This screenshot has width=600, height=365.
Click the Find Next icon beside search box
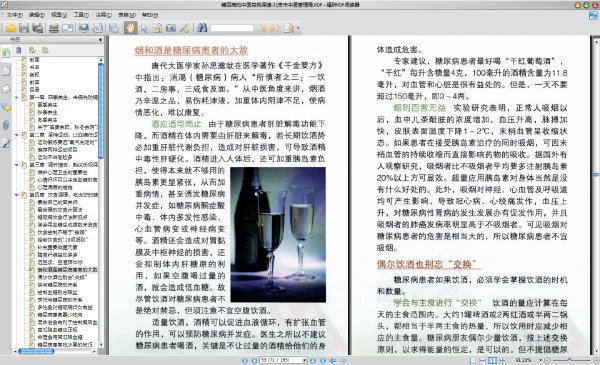click(x=274, y=28)
